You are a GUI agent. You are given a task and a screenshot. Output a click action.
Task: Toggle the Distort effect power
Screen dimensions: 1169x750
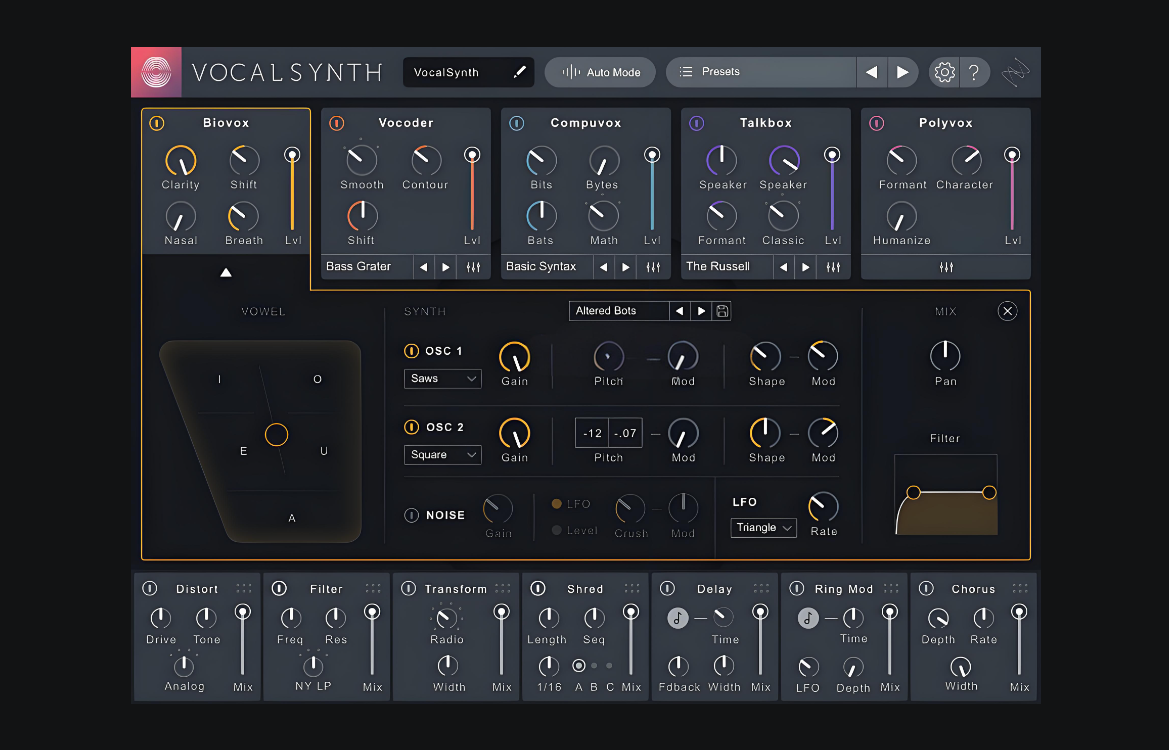tap(150, 588)
